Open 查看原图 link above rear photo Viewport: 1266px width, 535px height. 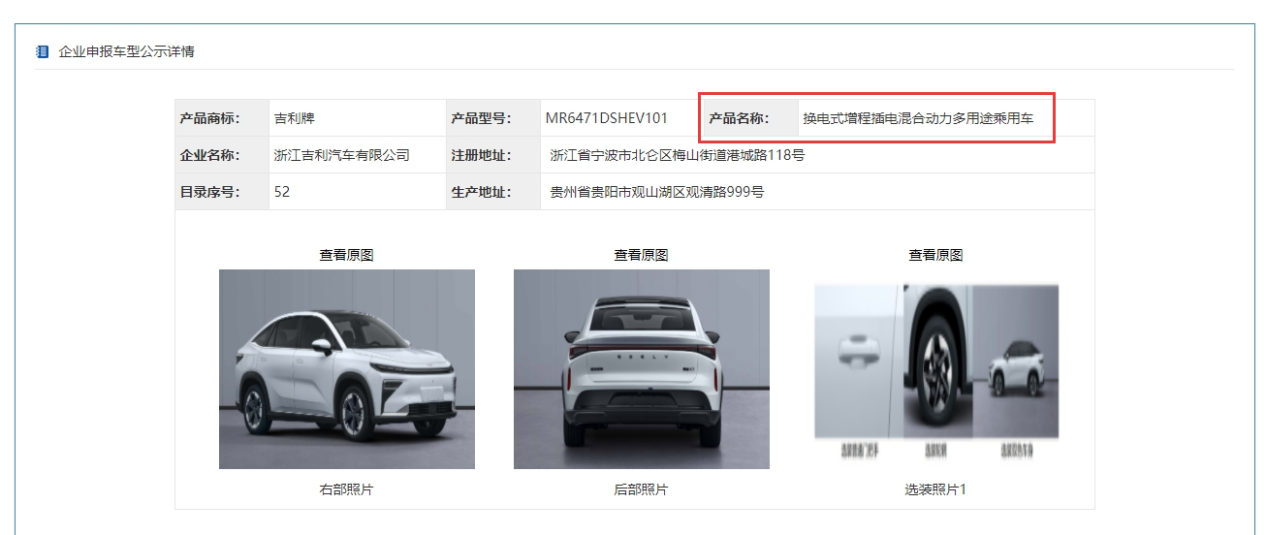[x=641, y=255]
